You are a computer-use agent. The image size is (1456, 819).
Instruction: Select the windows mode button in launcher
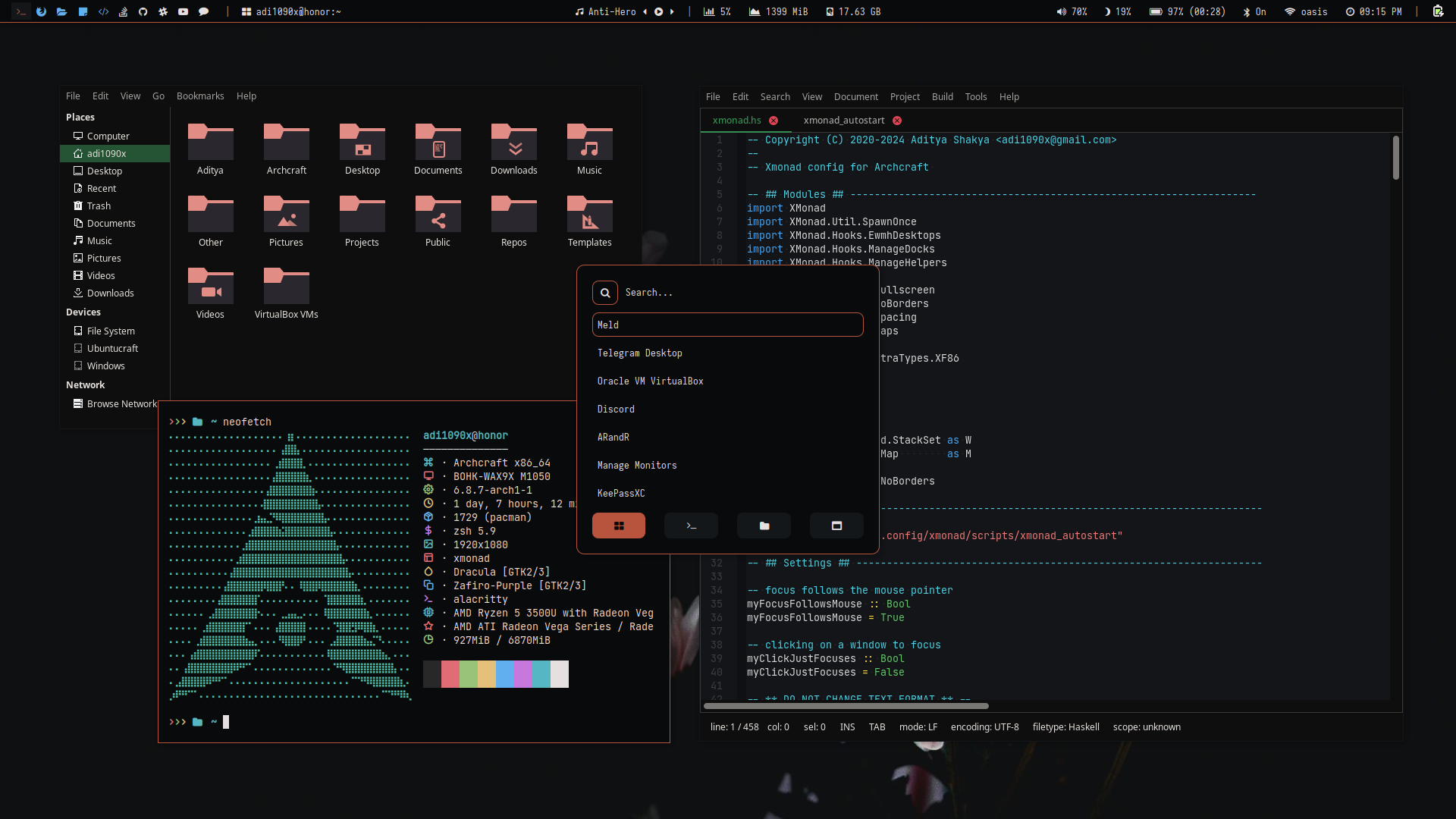836,526
